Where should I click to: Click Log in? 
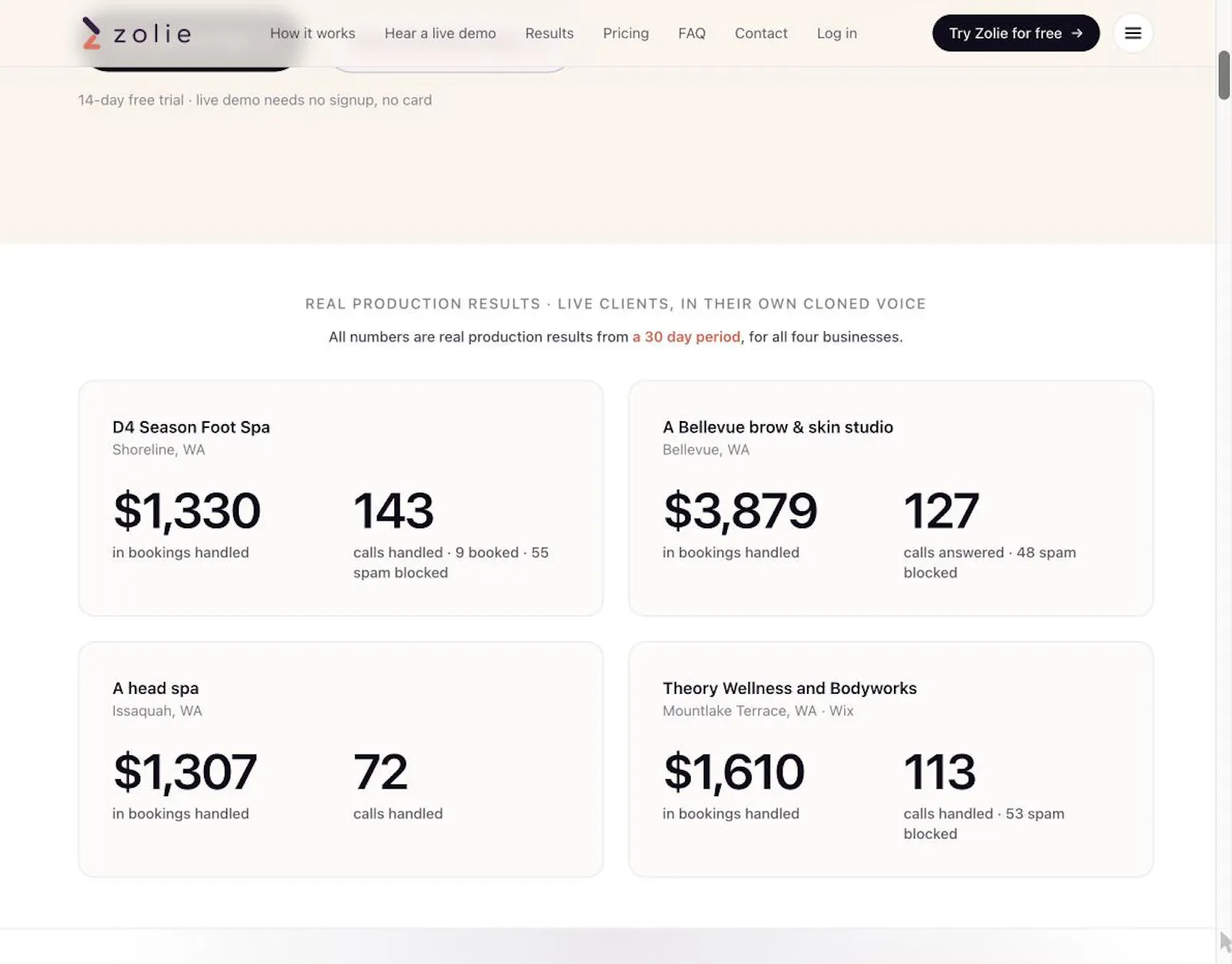pyautogui.click(x=837, y=33)
